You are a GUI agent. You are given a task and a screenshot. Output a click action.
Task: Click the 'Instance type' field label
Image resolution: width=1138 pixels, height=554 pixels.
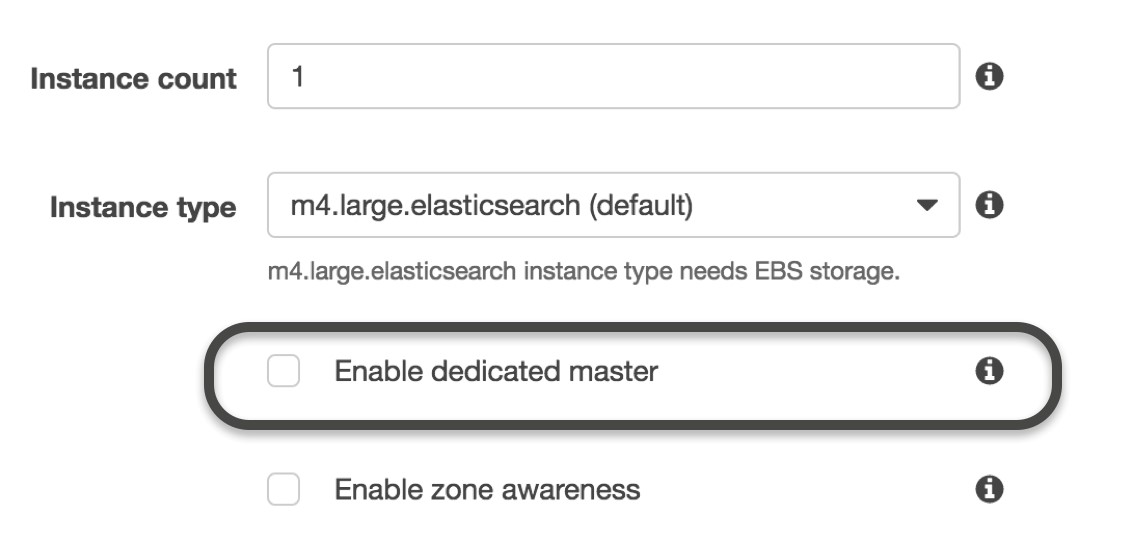tap(143, 208)
